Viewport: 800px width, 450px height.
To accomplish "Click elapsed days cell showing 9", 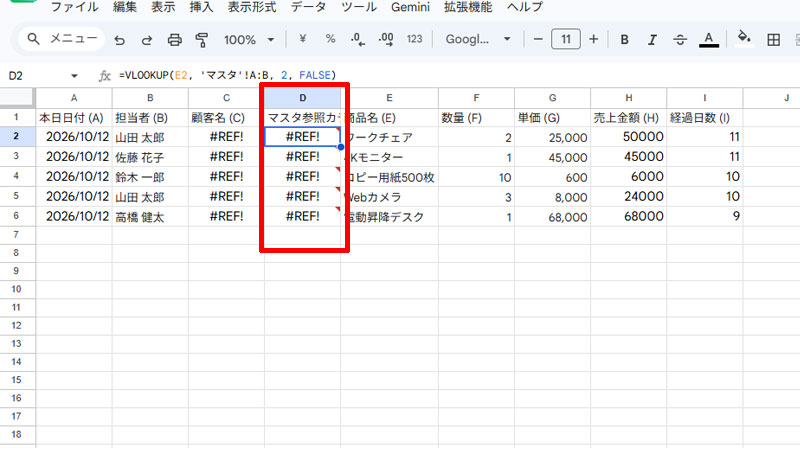I will point(705,217).
